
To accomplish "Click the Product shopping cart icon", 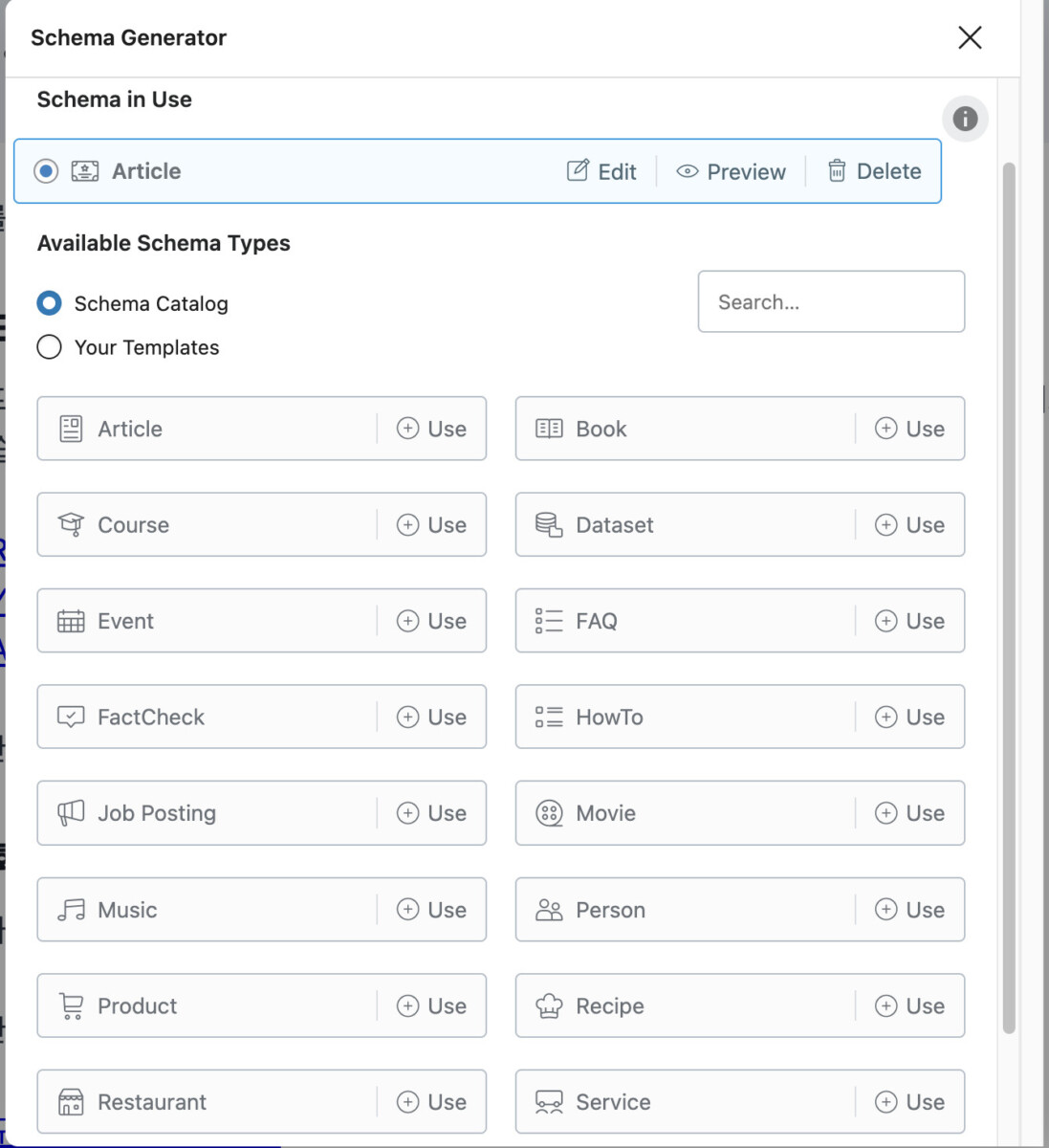I will [71, 1005].
